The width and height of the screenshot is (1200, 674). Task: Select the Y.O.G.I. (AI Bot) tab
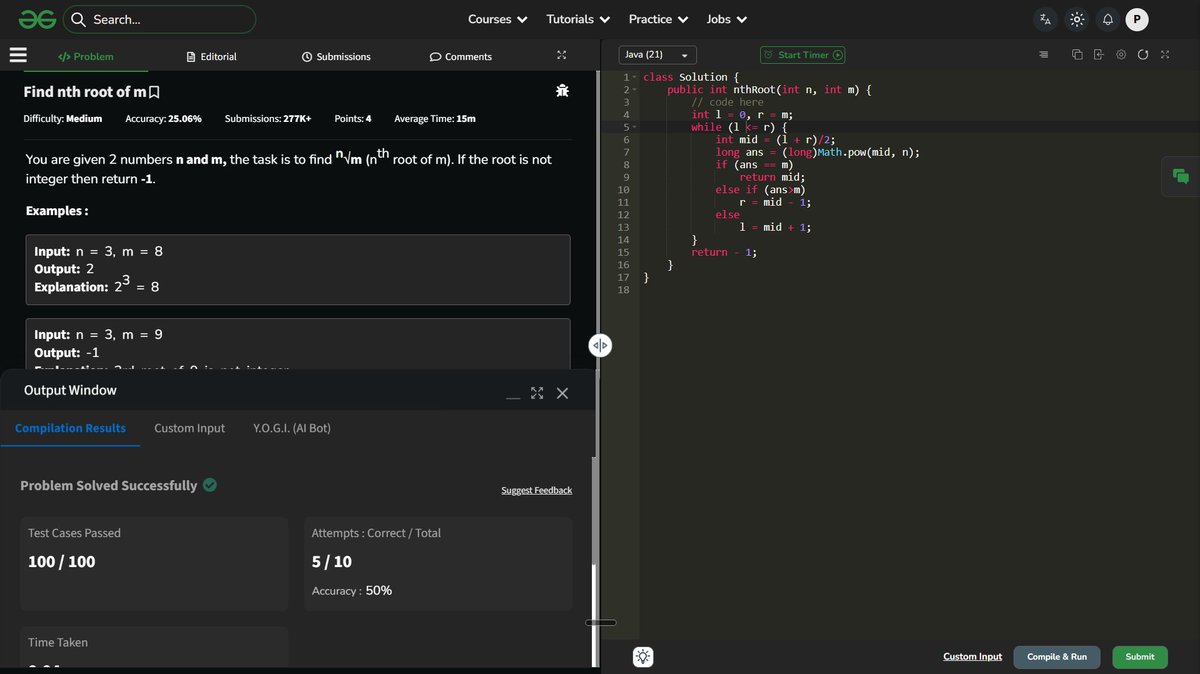(292, 428)
